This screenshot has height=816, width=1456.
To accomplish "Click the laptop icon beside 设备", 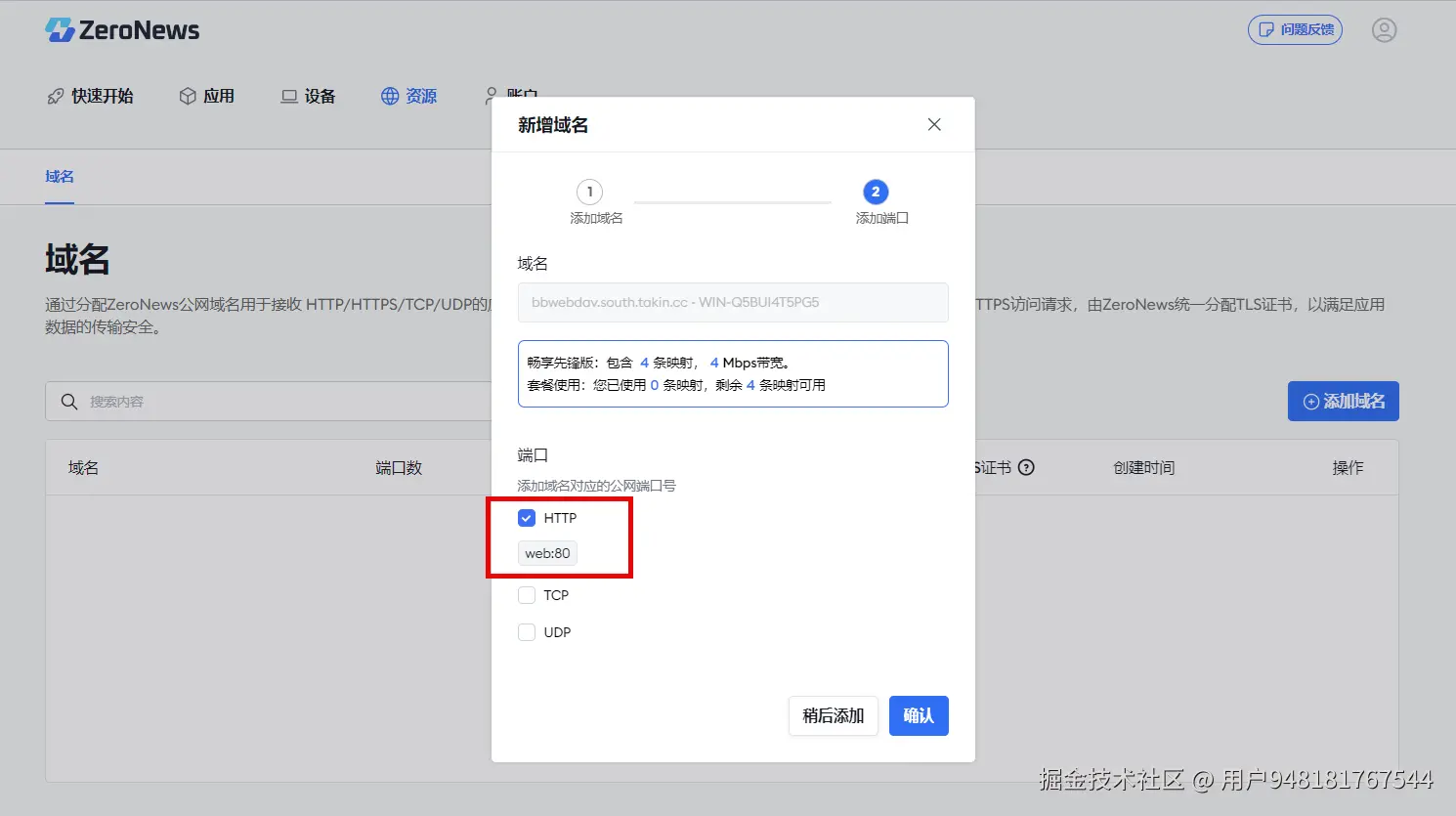I will (289, 96).
